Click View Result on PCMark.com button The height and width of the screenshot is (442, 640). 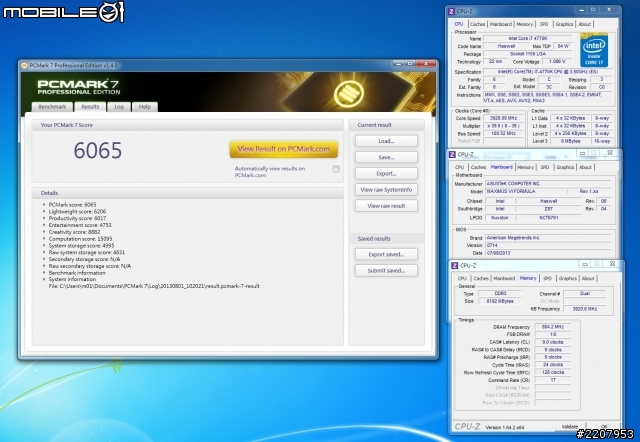(284, 149)
